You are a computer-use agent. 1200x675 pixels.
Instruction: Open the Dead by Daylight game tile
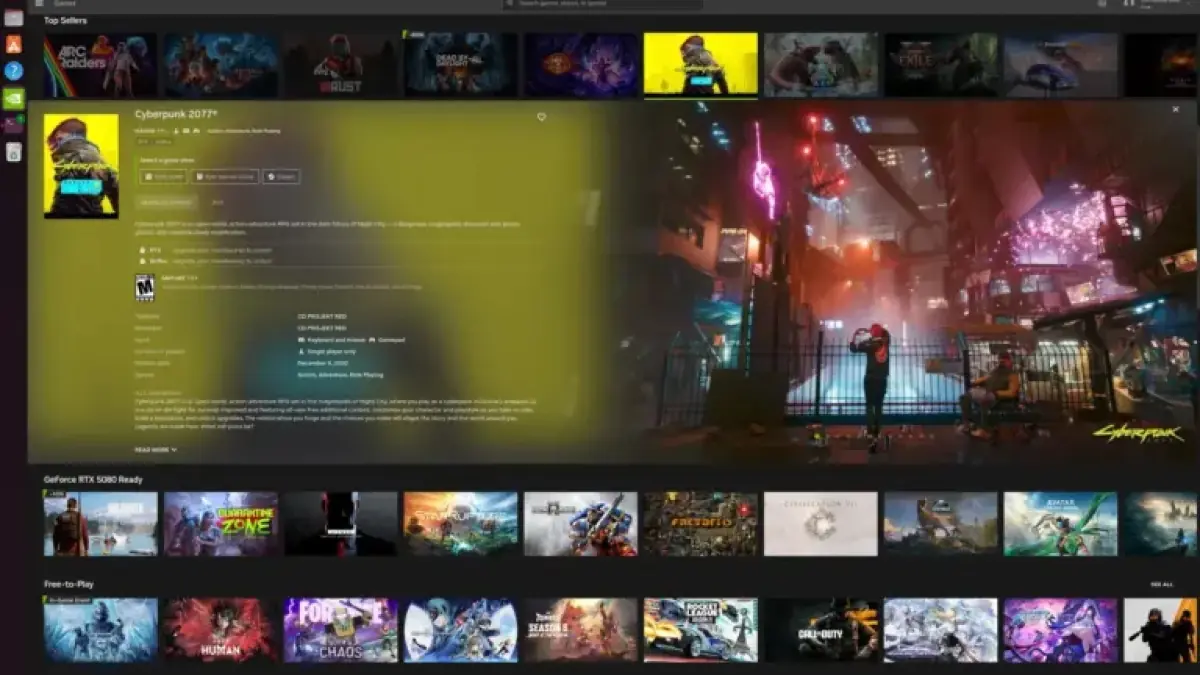pos(460,65)
